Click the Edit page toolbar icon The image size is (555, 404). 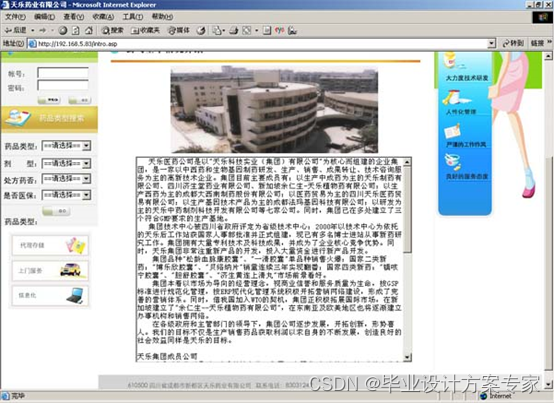pyautogui.click(x=247, y=31)
